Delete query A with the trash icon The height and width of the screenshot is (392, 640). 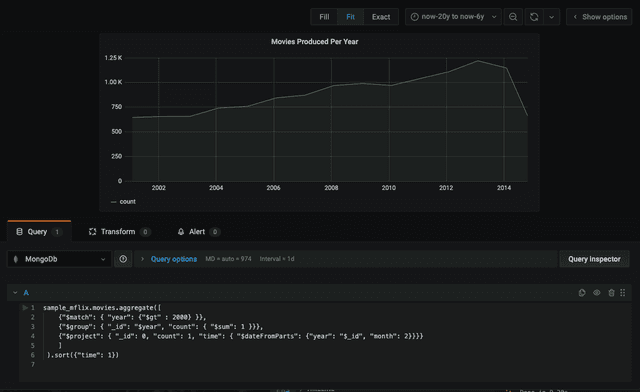tap(611, 292)
